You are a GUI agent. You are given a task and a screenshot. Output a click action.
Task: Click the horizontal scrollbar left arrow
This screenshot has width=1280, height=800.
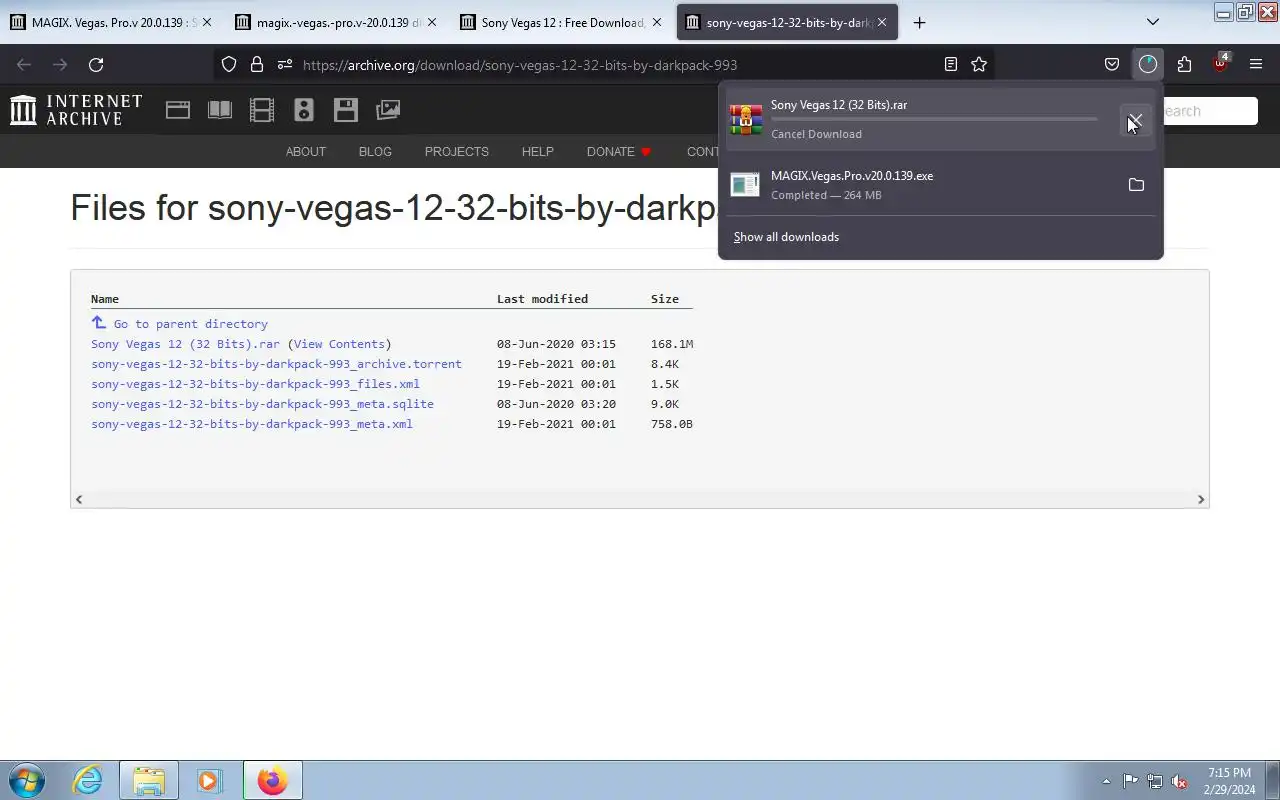pyautogui.click(x=79, y=499)
